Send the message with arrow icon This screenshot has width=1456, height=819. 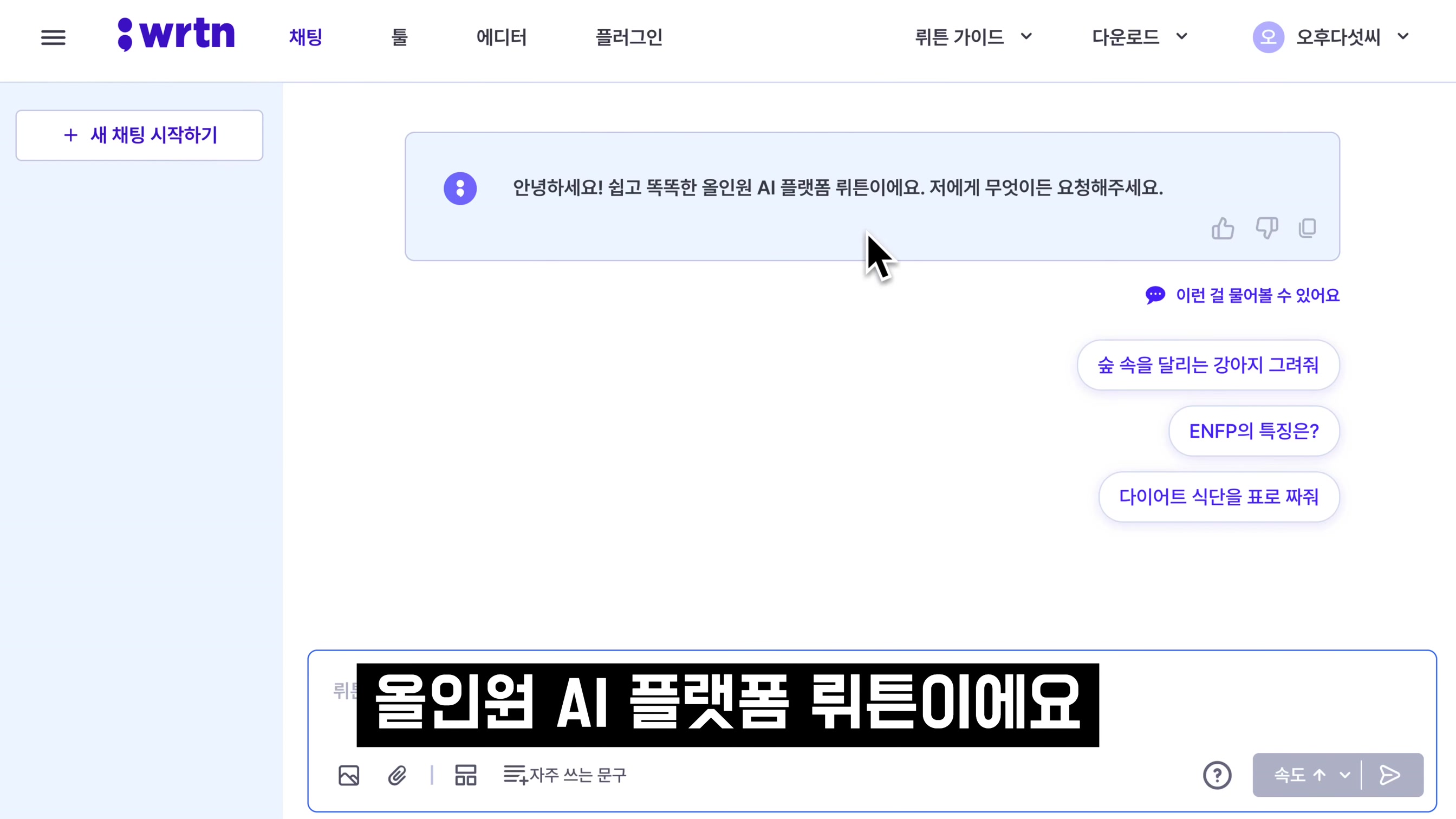pyautogui.click(x=1390, y=775)
